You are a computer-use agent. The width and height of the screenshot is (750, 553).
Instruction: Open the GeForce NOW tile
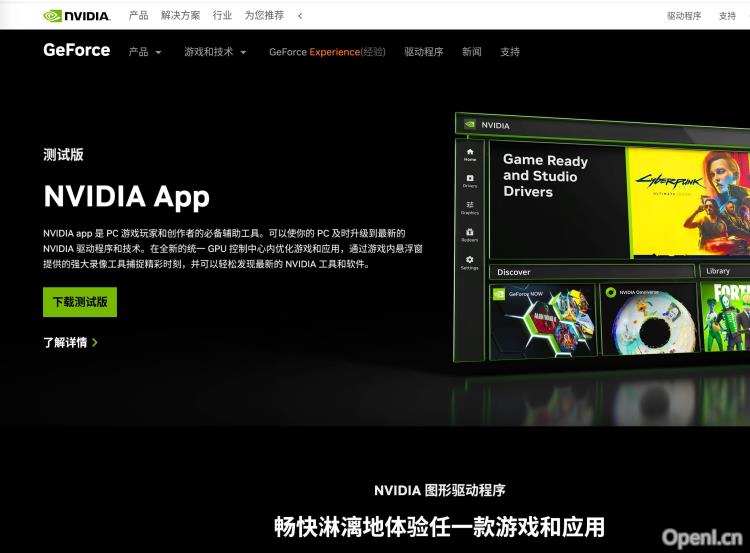point(543,320)
